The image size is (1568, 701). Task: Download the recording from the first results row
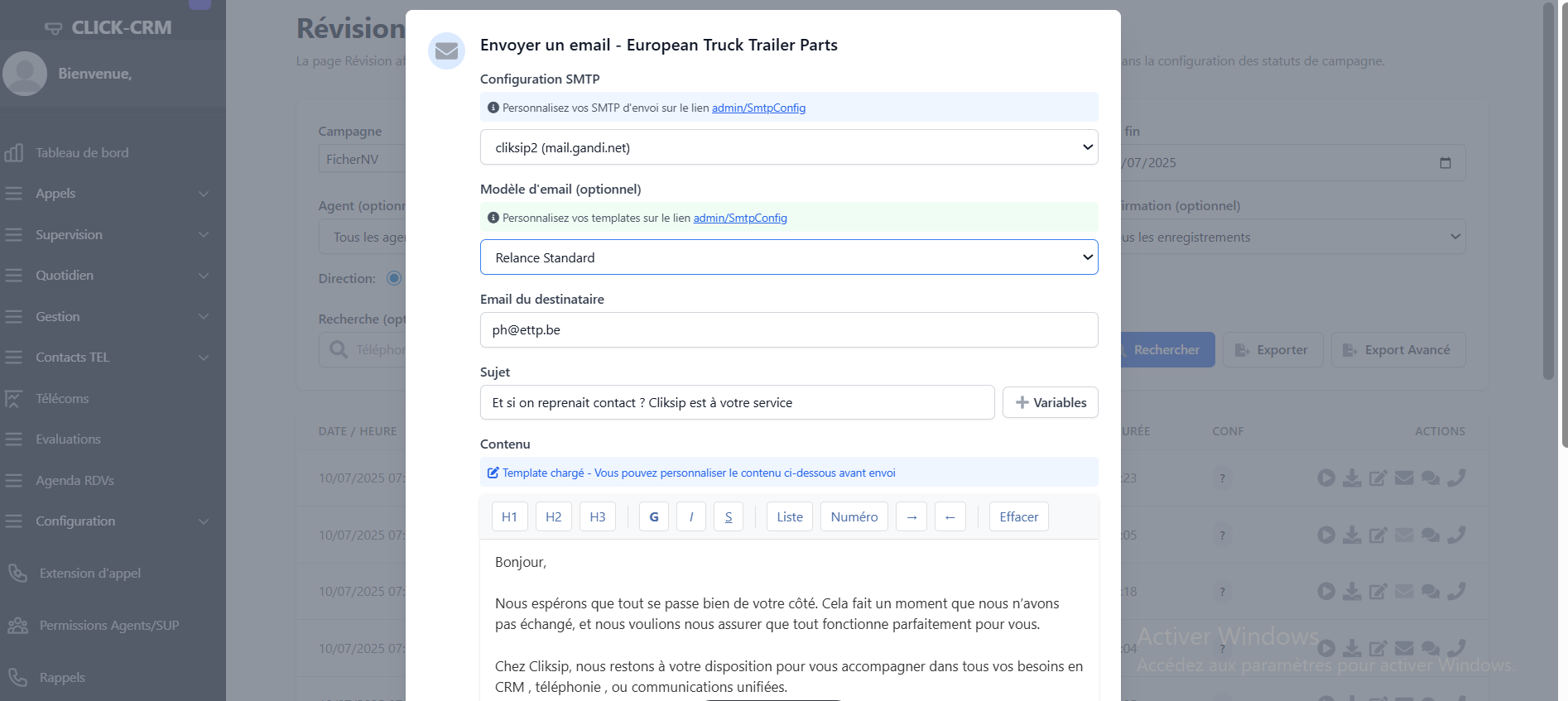coord(1353,478)
